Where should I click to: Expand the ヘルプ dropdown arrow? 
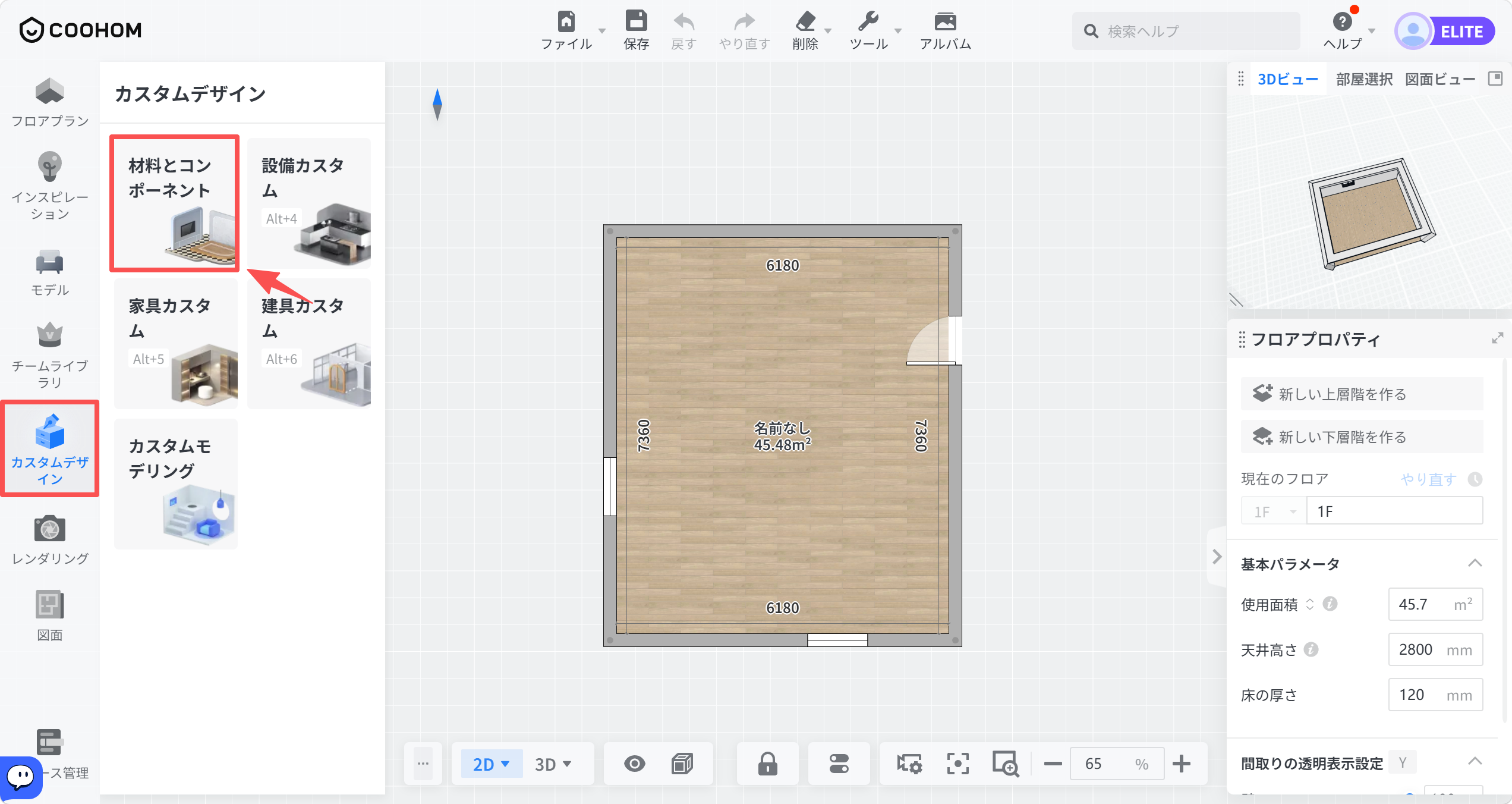click(1372, 31)
